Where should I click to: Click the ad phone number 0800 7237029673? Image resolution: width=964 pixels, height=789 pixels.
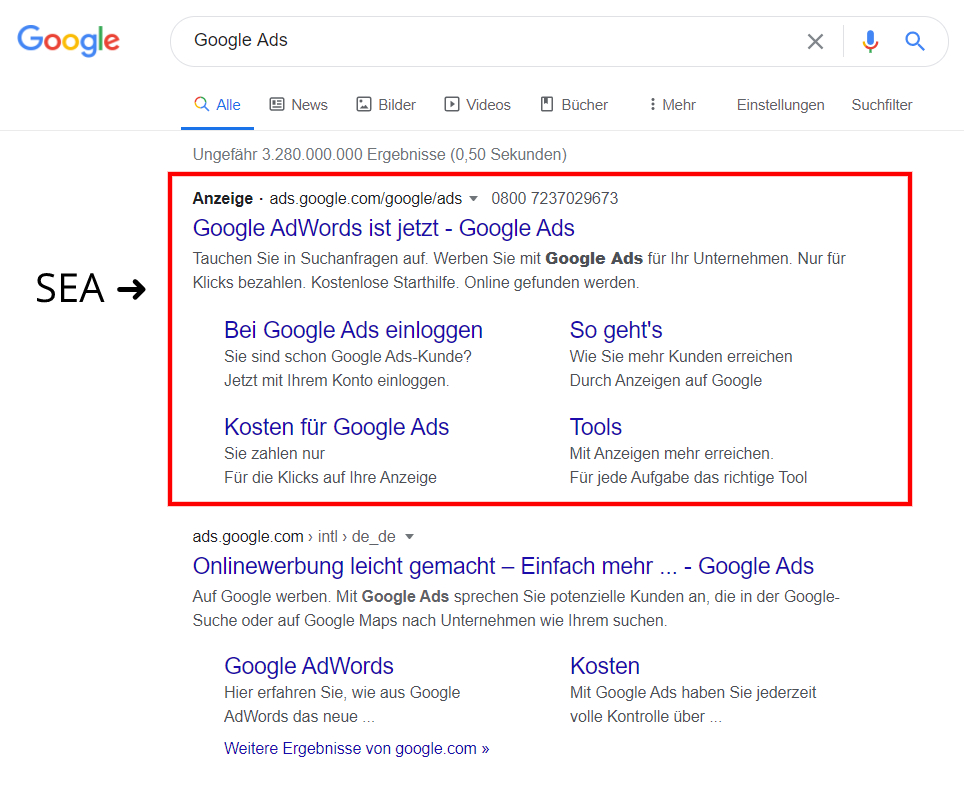click(555, 199)
